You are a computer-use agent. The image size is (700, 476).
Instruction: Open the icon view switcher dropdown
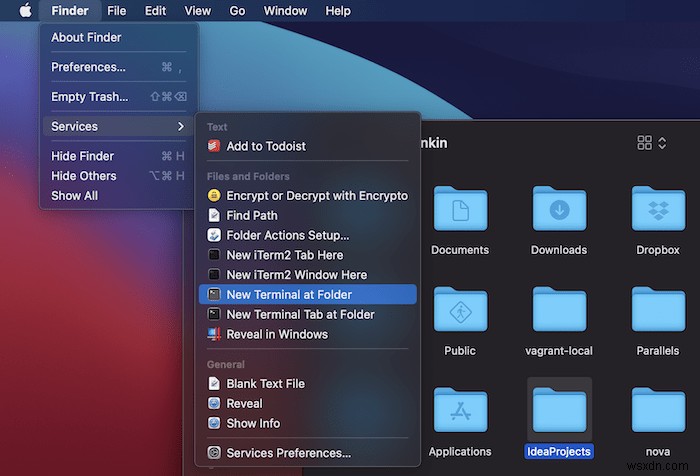[x=651, y=143]
